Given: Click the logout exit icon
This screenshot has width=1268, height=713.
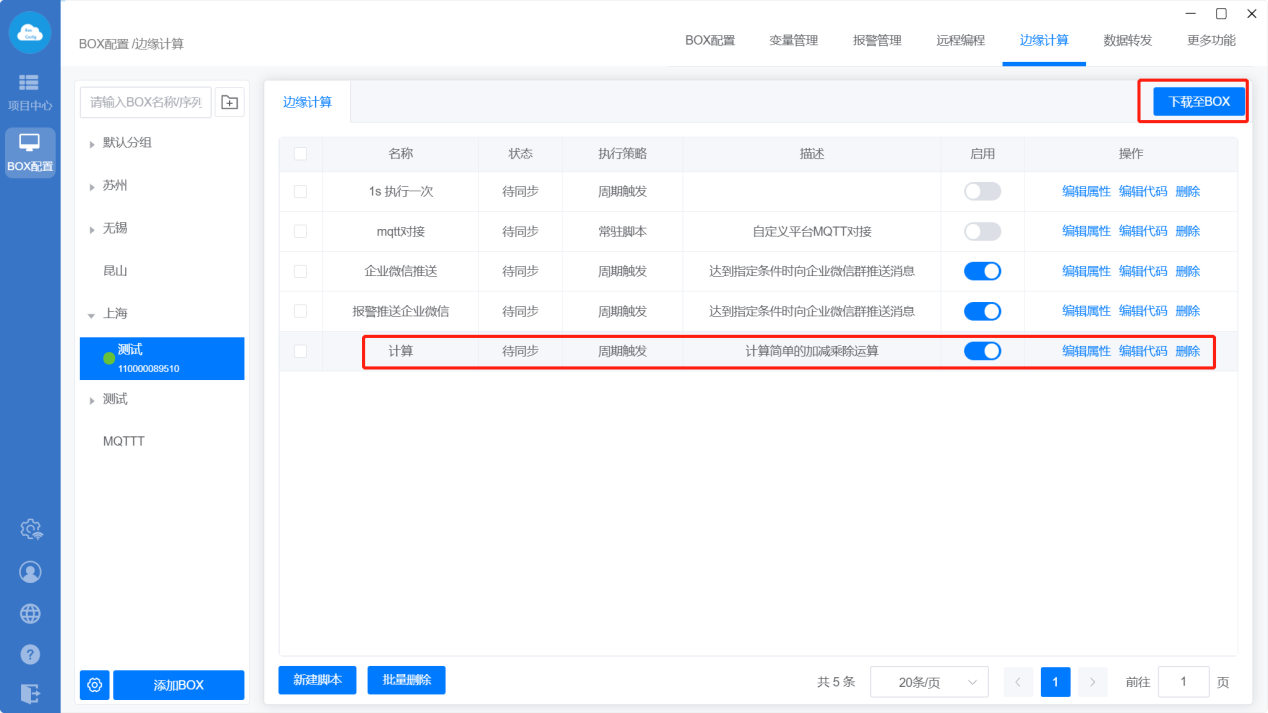Looking at the screenshot, I should pos(31,693).
